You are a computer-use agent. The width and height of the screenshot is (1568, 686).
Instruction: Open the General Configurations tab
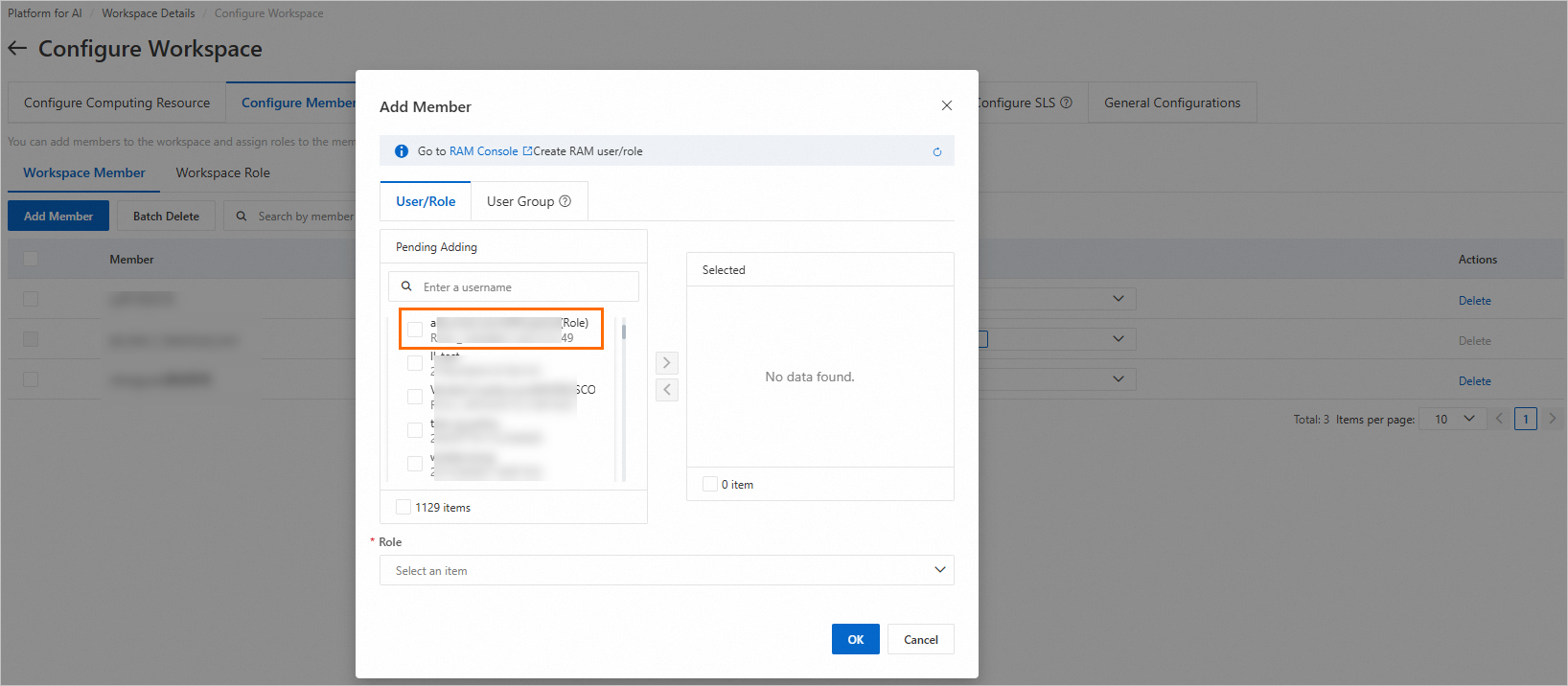click(1172, 103)
